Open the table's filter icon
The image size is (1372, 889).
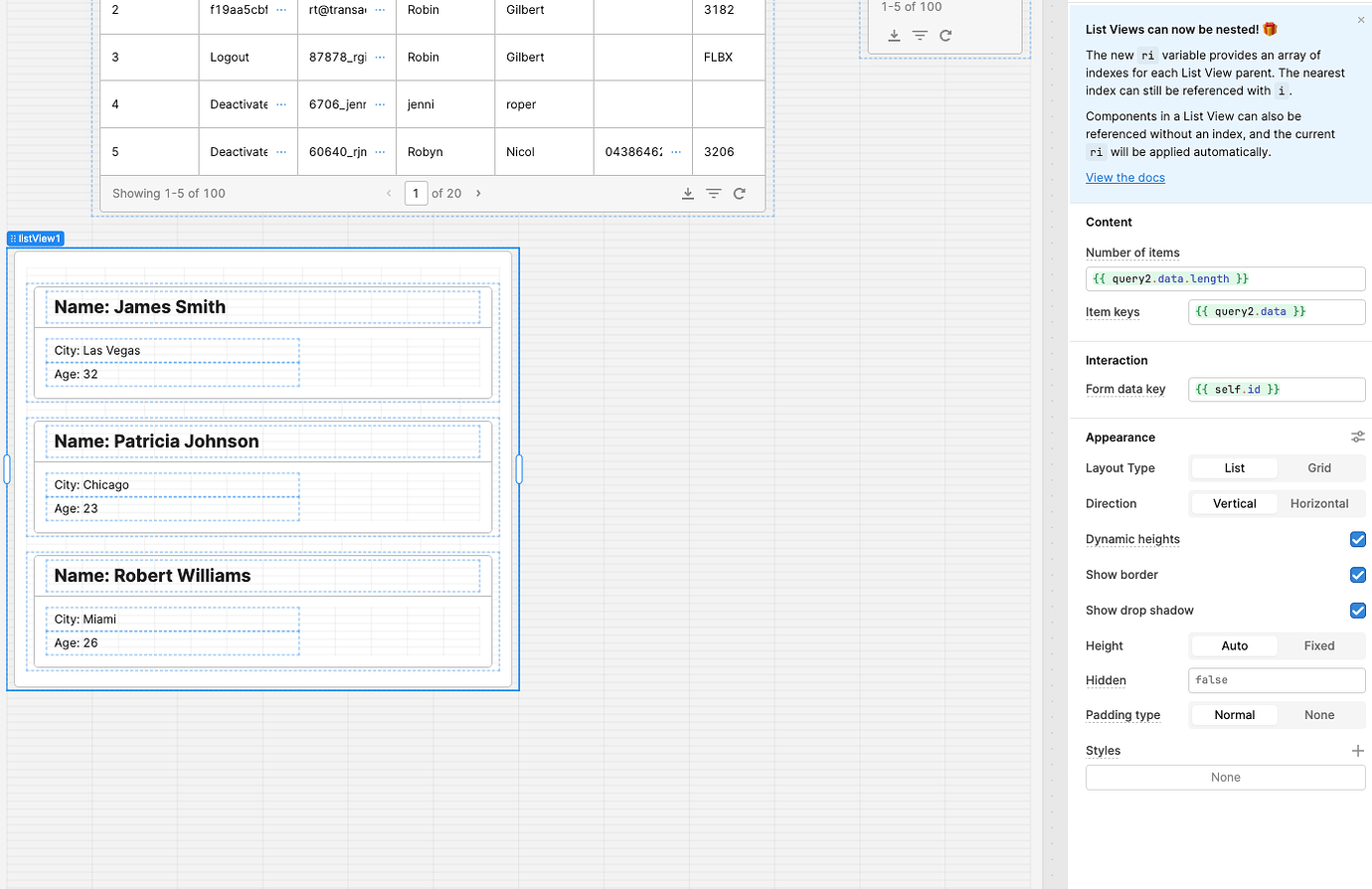coord(714,193)
